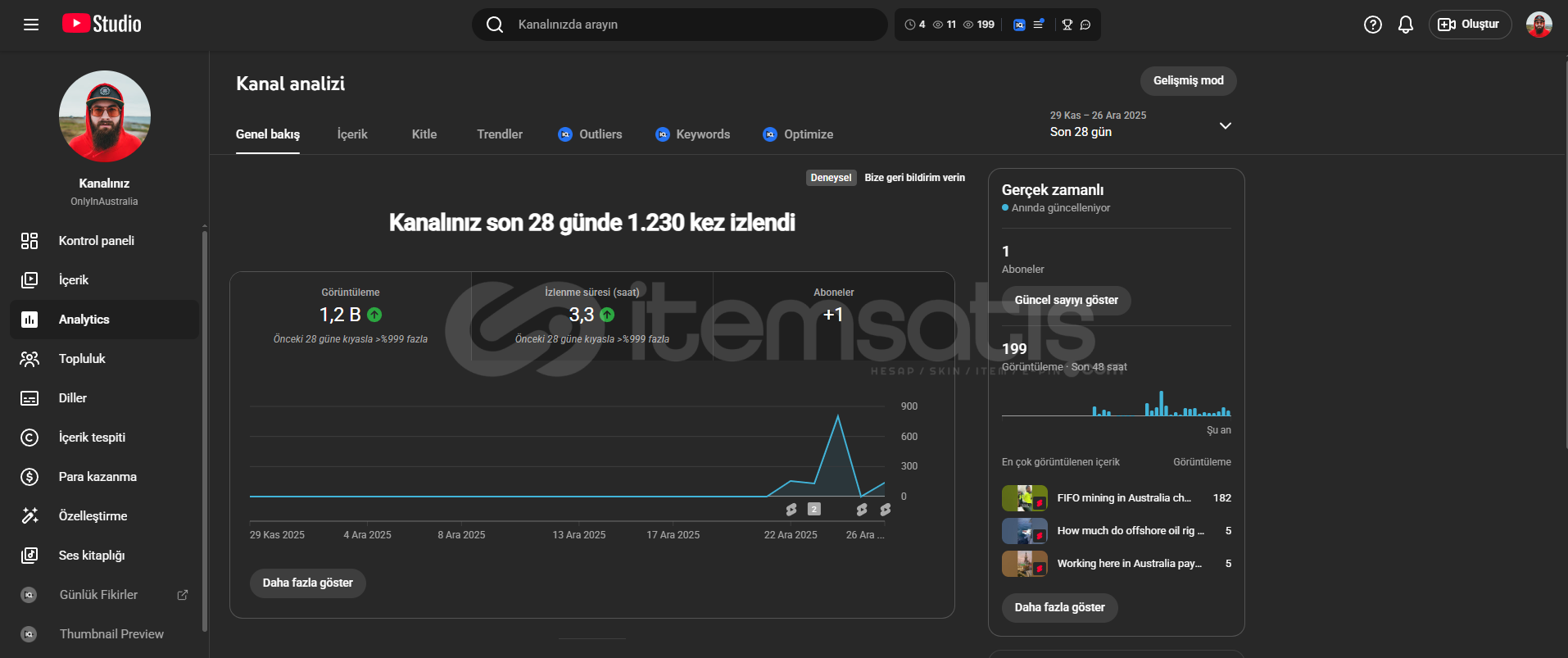Open the notifications bell

(1405, 25)
